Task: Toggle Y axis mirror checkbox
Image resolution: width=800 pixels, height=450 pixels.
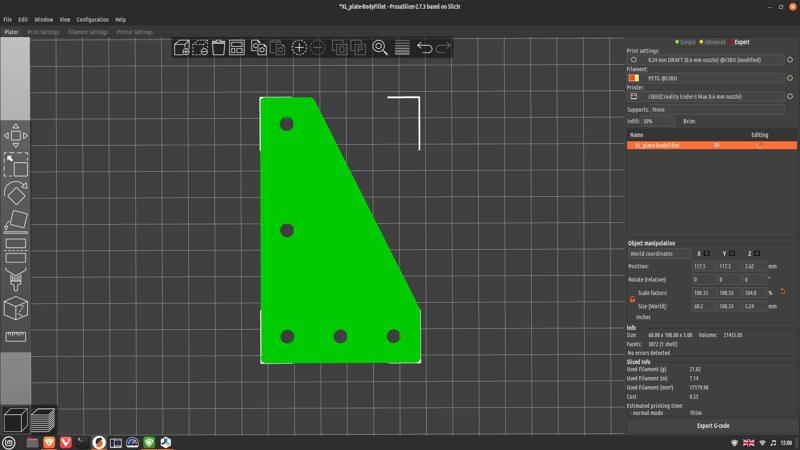Action: tap(732, 254)
